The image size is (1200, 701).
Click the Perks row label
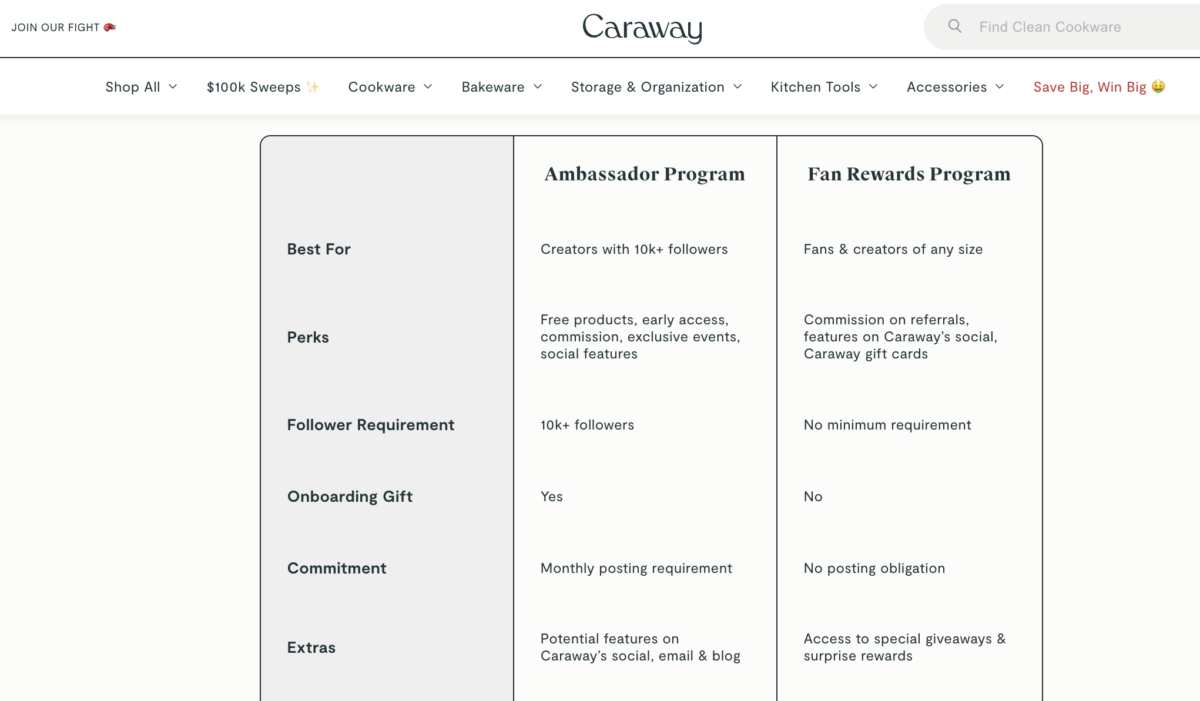point(308,337)
